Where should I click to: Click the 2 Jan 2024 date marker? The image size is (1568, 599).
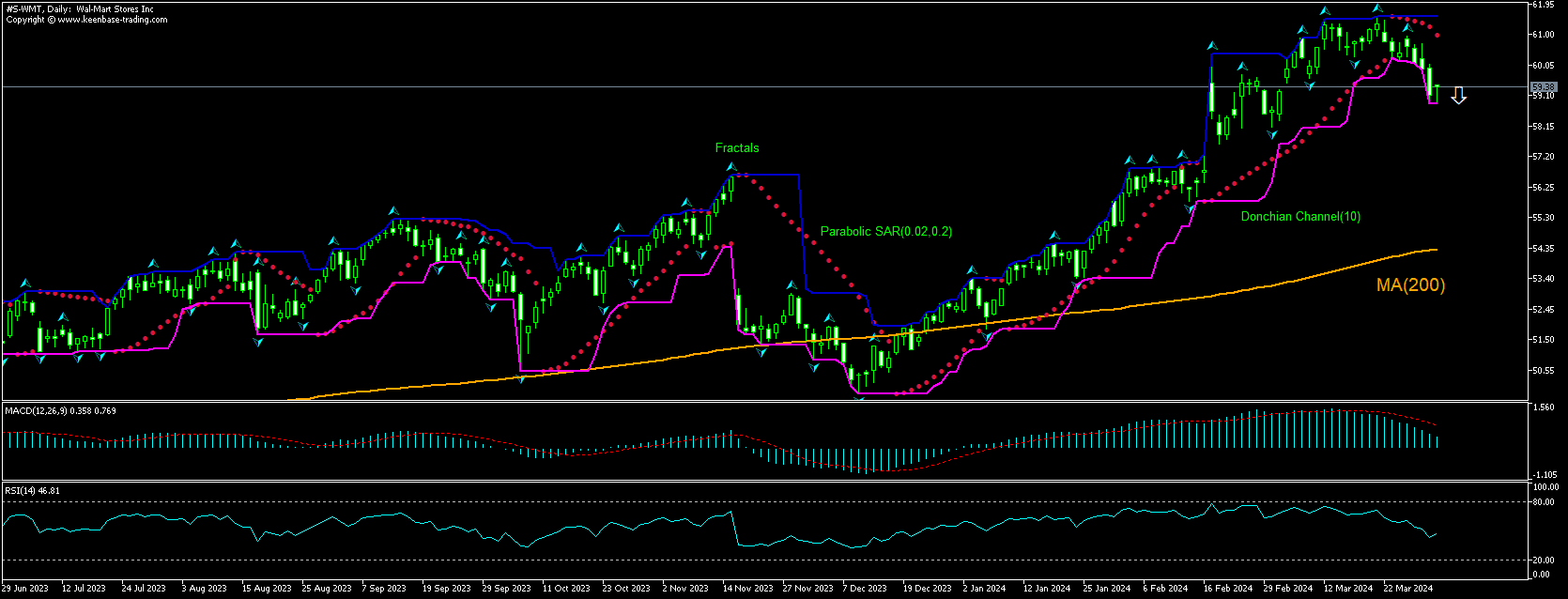[x=984, y=589]
